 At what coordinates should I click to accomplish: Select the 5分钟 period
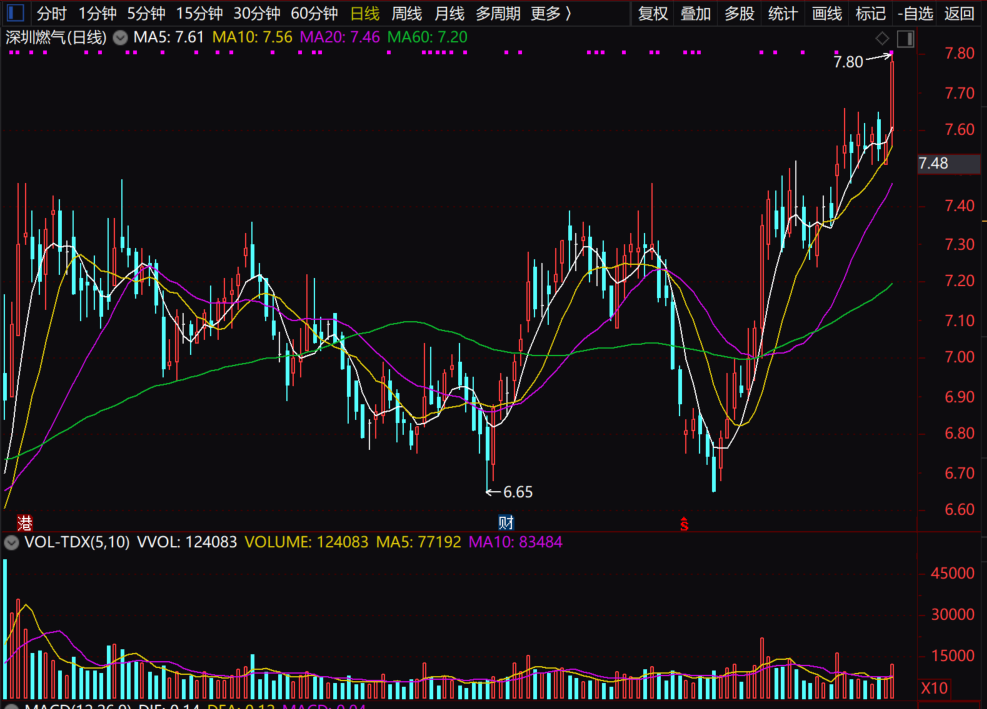(x=146, y=13)
